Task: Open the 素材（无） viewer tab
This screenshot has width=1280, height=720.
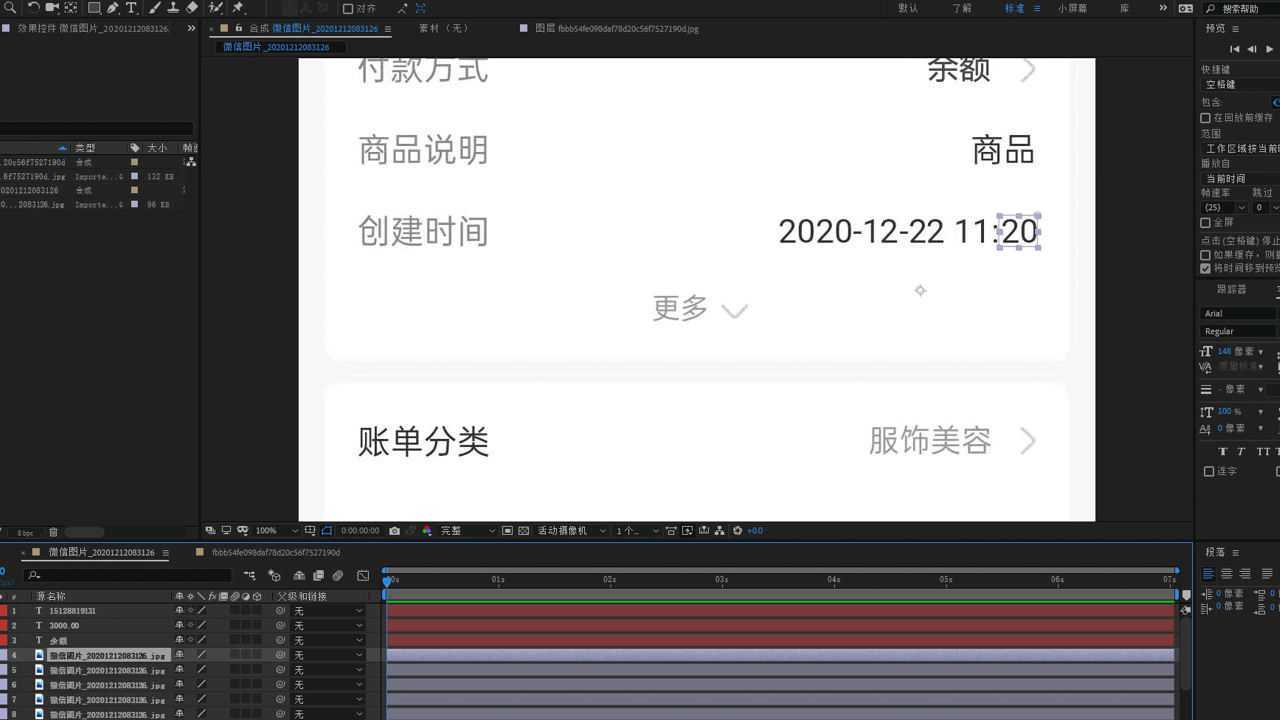Action: (x=442, y=28)
